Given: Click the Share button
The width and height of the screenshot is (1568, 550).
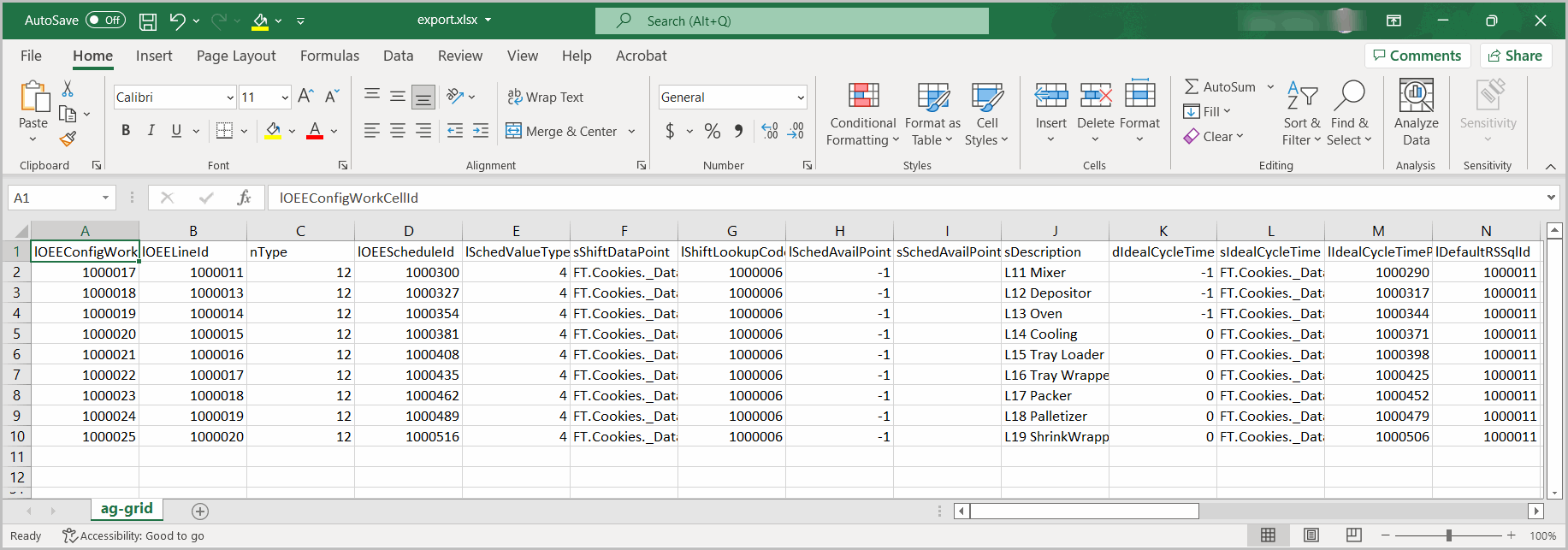Looking at the screenshot, I should coord(1515,56).
